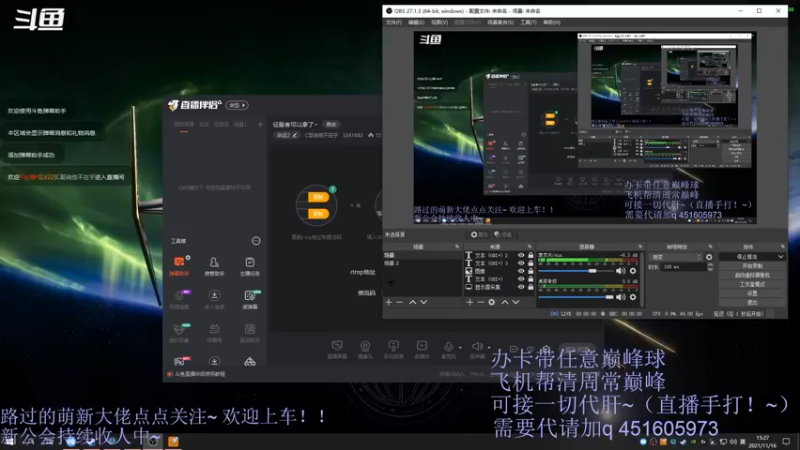Unlock the 文本 (GDI+) 2 source
The image size is (800, 450).
(531, 255)
